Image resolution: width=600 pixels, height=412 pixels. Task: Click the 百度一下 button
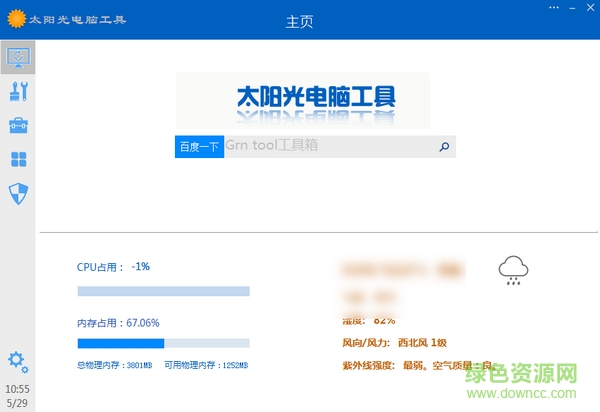click(199, 147)
